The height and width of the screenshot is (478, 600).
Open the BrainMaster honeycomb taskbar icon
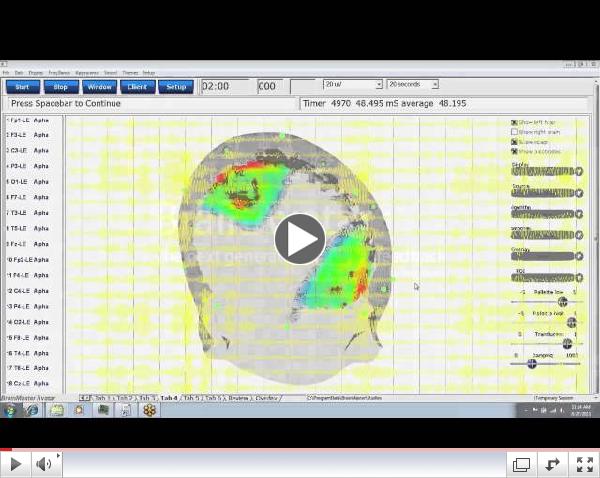click(149, 410)
